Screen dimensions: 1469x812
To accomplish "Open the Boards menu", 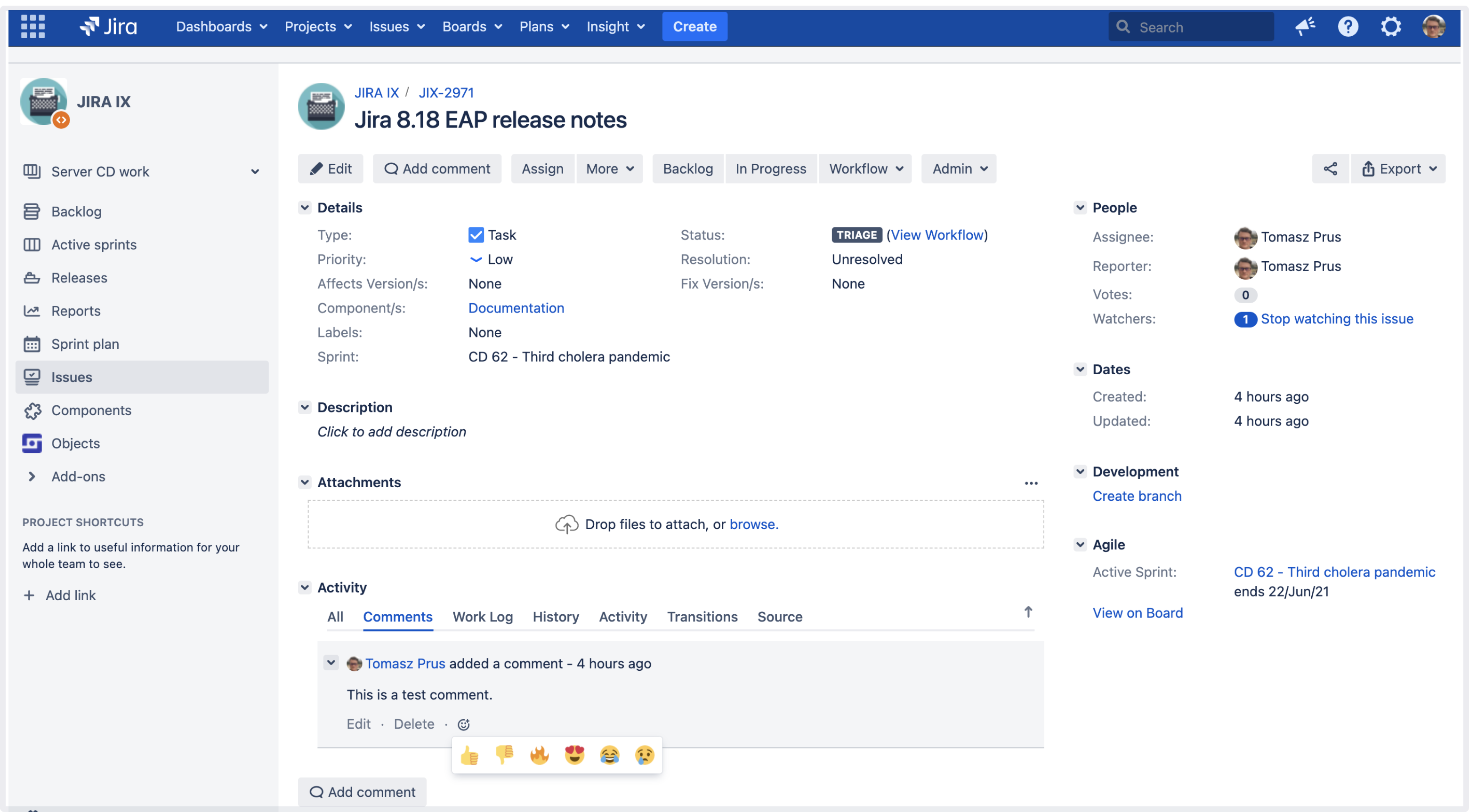I will (x=472, y=26).
